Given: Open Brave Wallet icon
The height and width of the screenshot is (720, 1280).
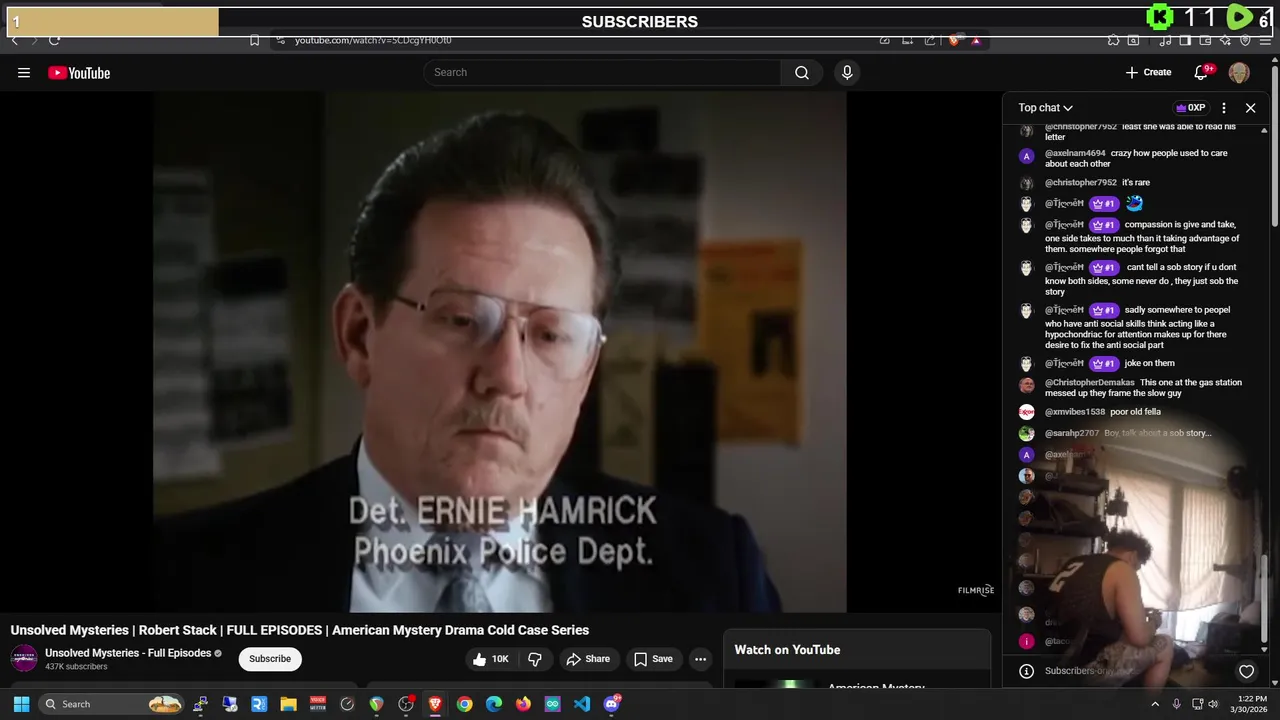Looking at the screenshot, I should [1205, 40].
